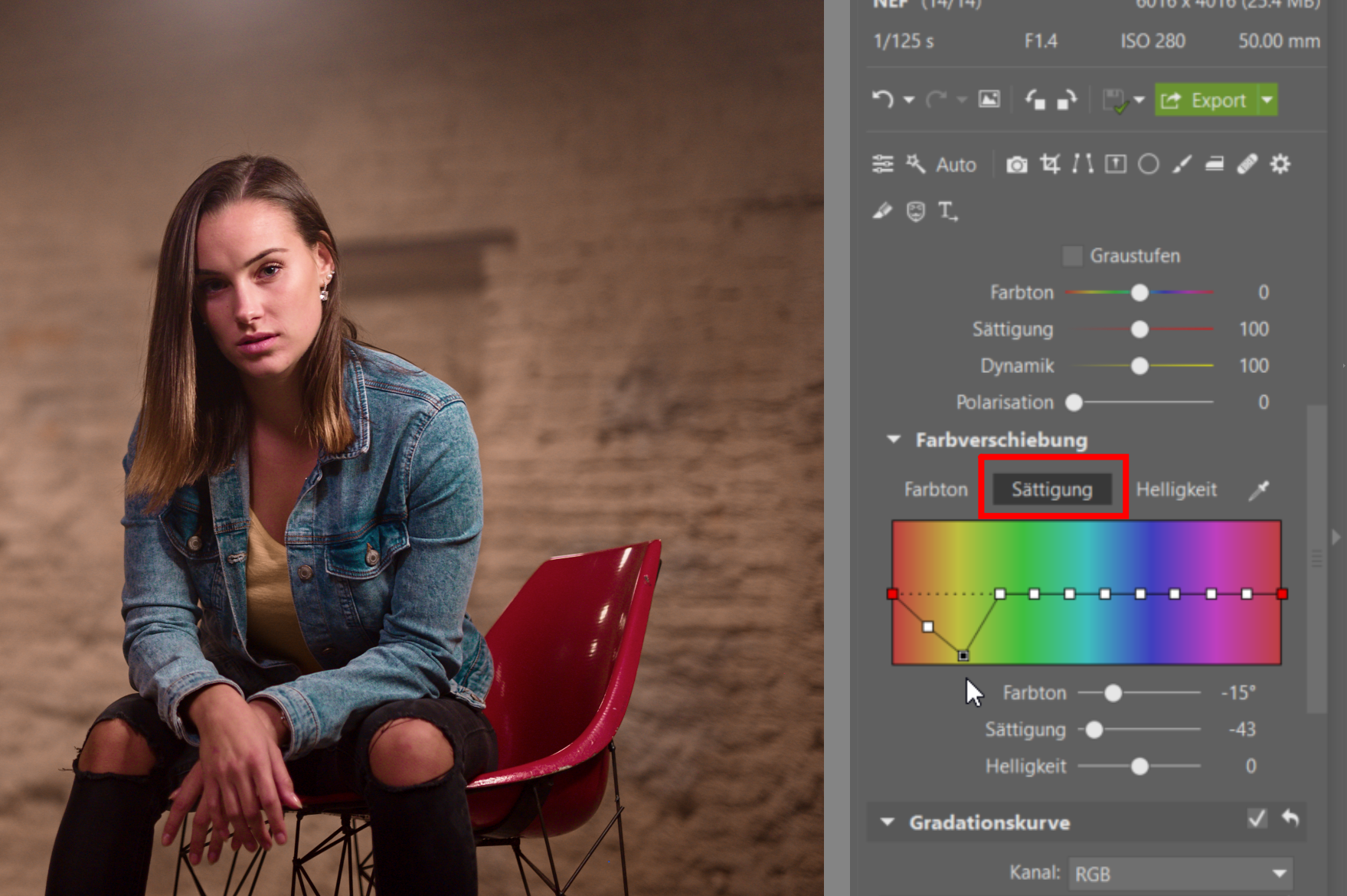Click the Farbverschiebung Sättigung slider at -43
Screen dimensions: 1347x896
pos(1094,730)
